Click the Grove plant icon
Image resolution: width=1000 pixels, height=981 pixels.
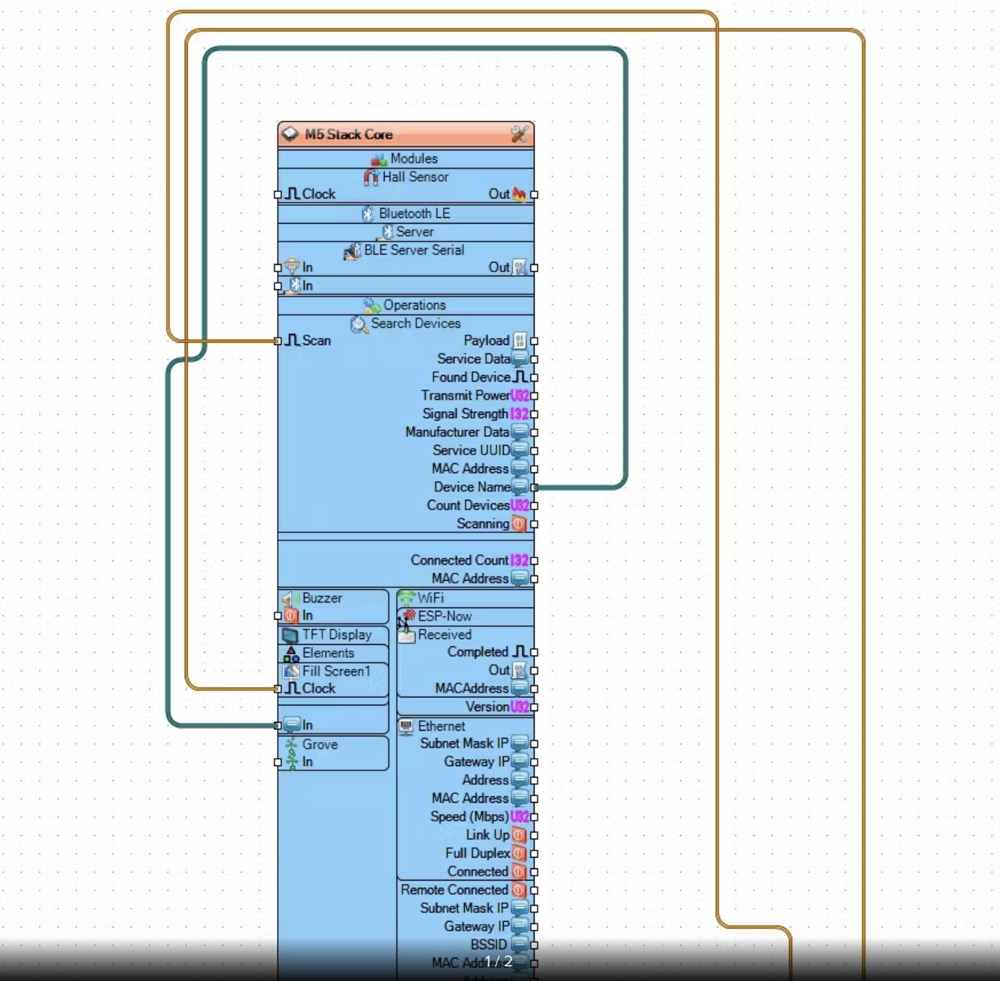point(291,745)
